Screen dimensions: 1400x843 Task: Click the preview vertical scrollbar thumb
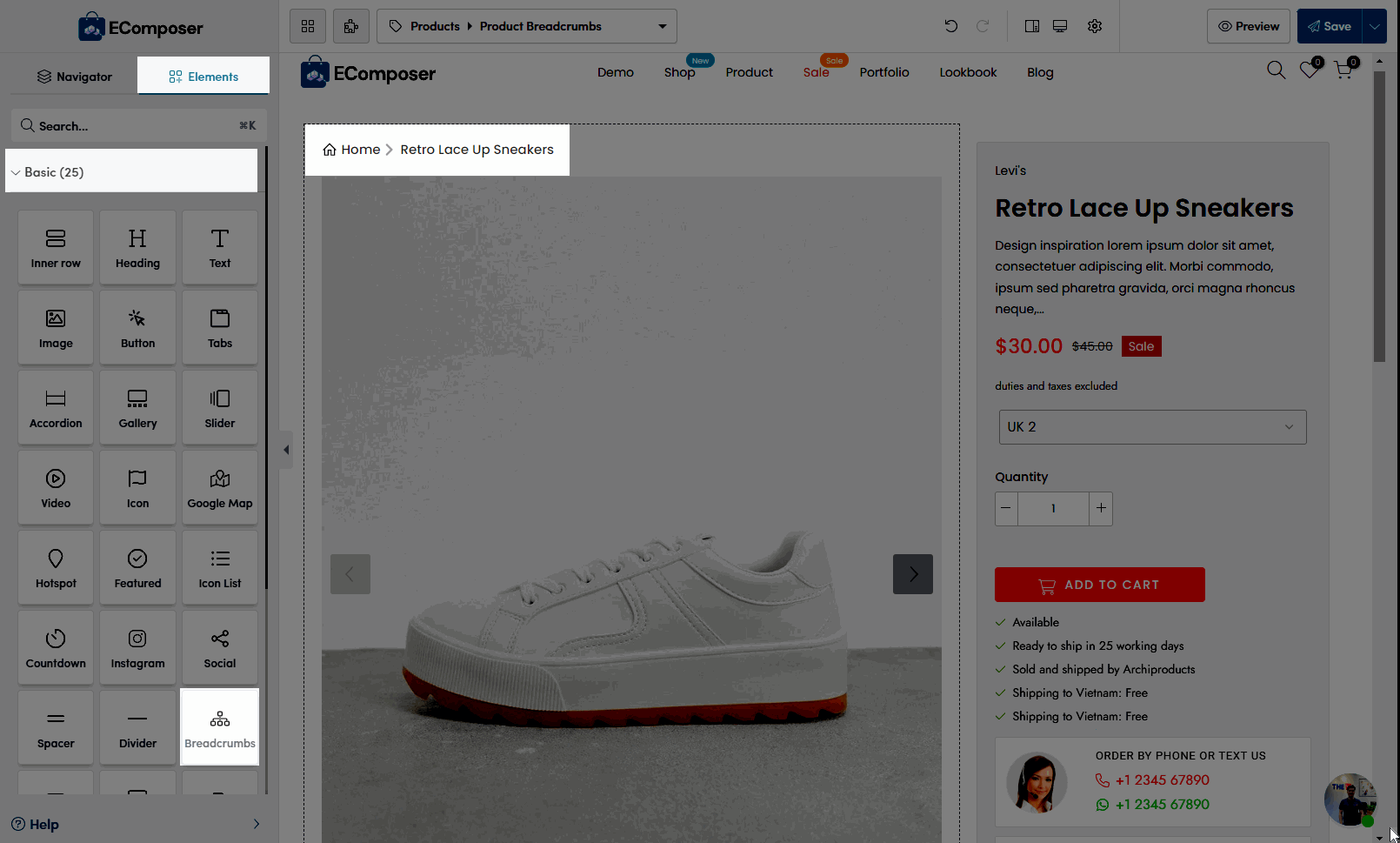[x=1379, y=217]
